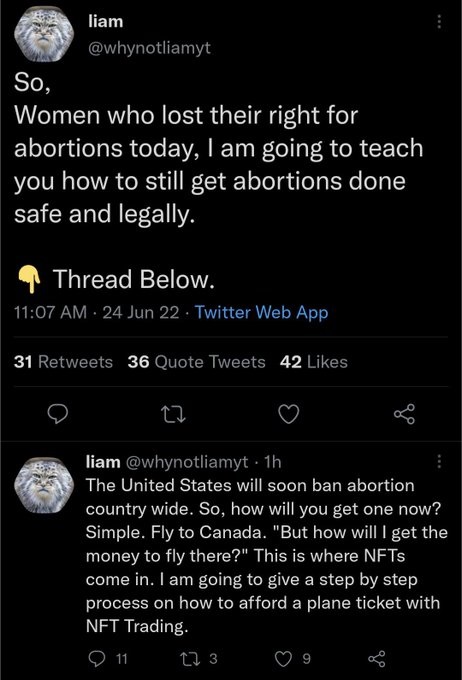Open the Twitter Web App source link
Viewport: 462px width, 680px height.
pos(261,312)
